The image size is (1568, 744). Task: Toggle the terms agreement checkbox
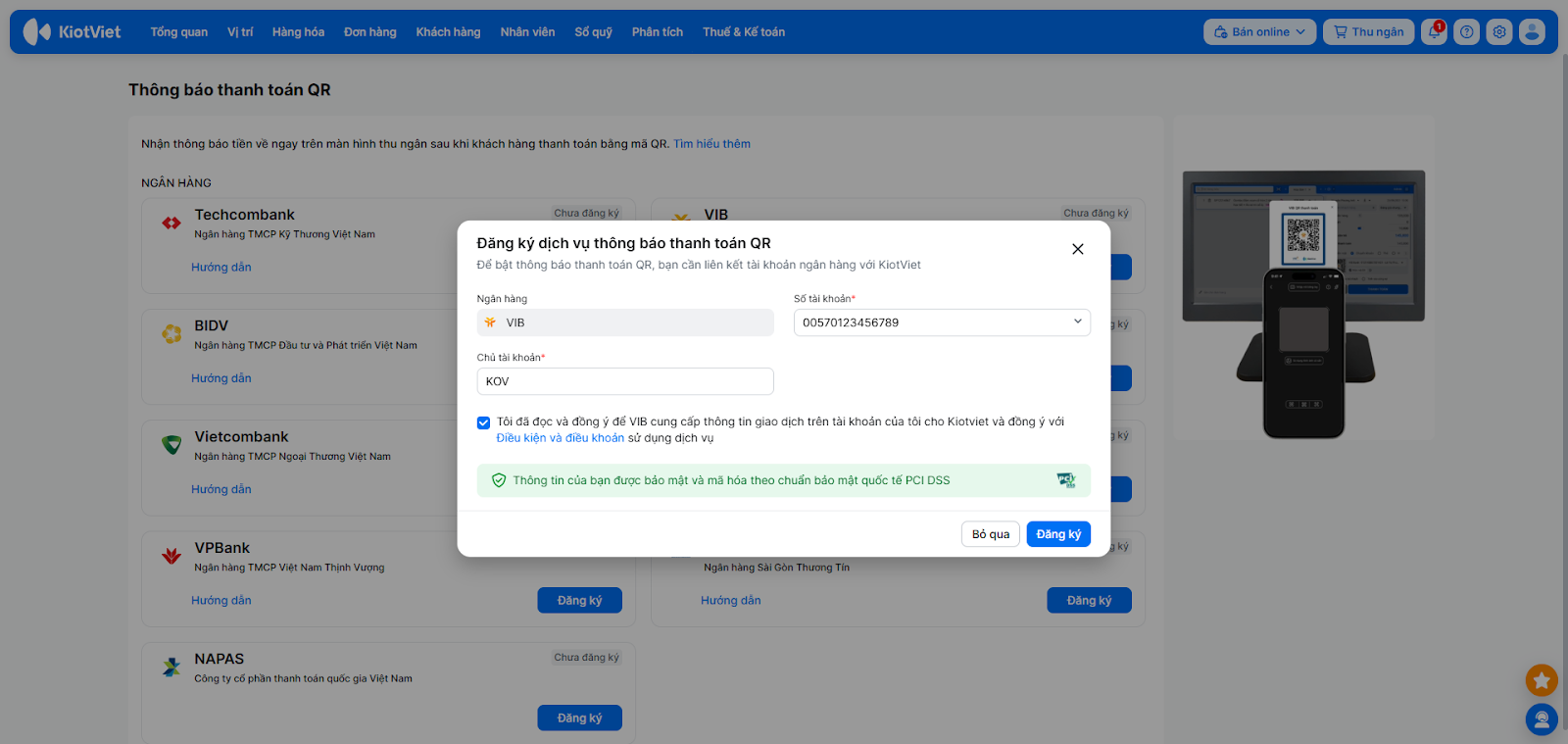483,422
